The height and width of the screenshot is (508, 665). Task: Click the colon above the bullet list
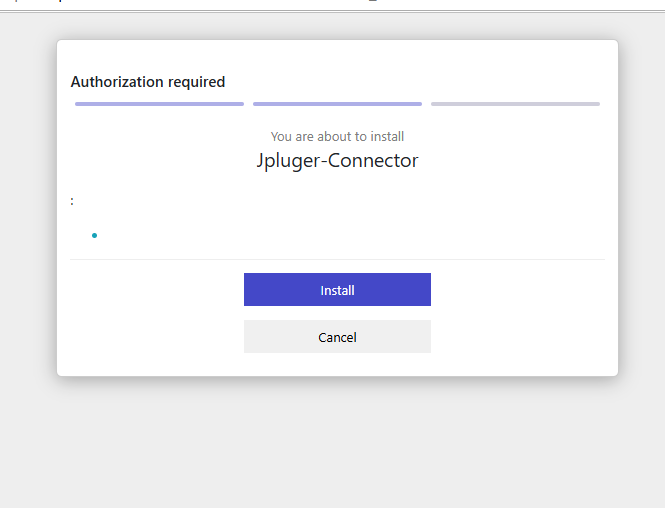[x=72, y=201]
